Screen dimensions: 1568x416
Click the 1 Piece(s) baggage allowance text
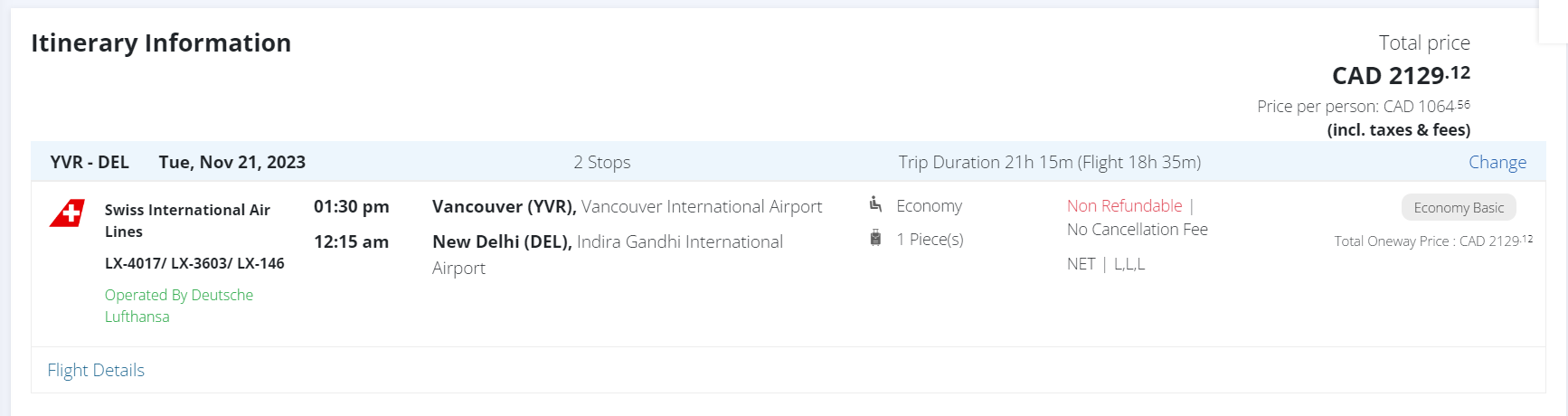930,240
